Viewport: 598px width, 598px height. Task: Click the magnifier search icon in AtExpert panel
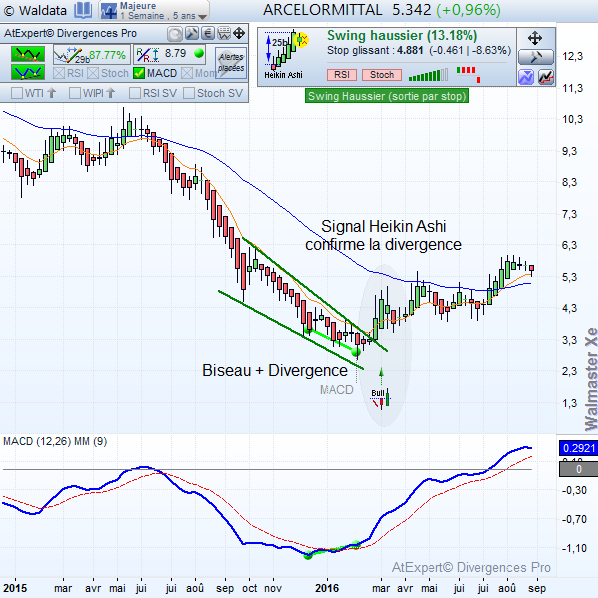tap(175, 34)
